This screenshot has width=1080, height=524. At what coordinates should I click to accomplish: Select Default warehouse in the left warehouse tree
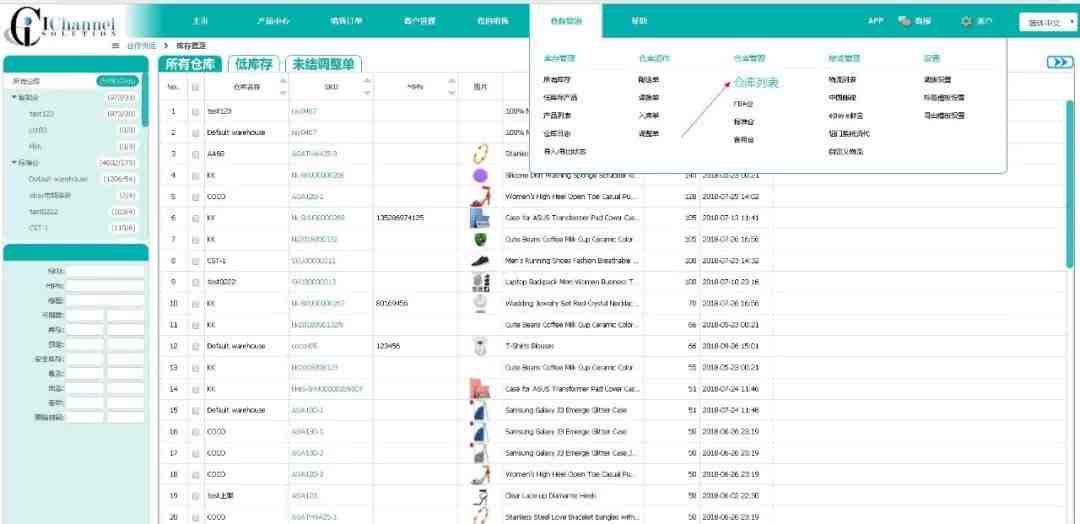(58, 180)
